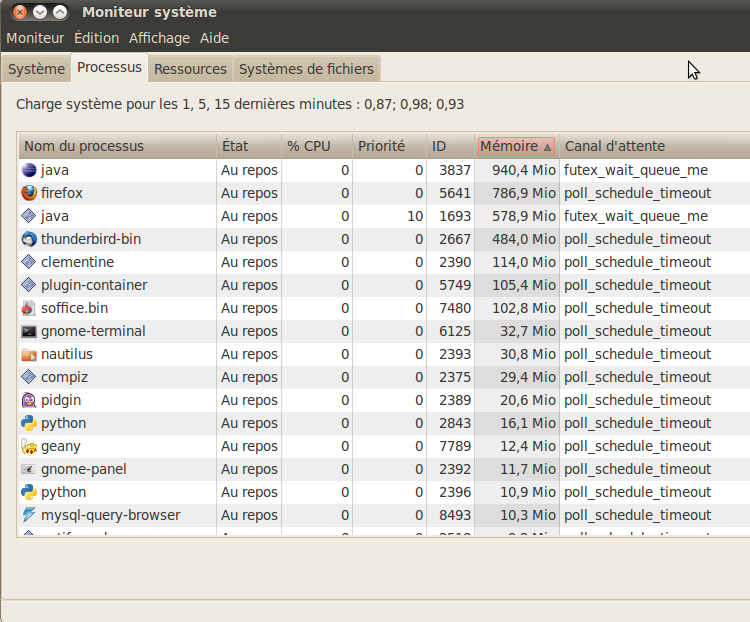The width and height of the screenshot is (750, 622).
Task: Click the plugin-container process icon
Action: [29, 285]
